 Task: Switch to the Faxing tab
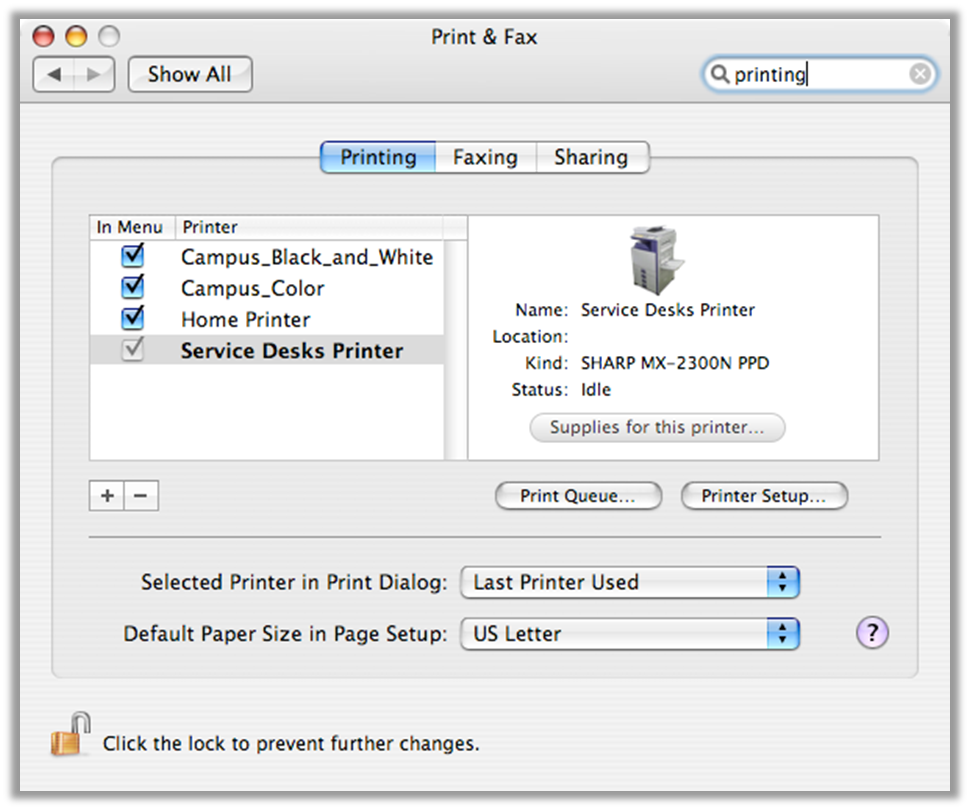click(485, 157)
